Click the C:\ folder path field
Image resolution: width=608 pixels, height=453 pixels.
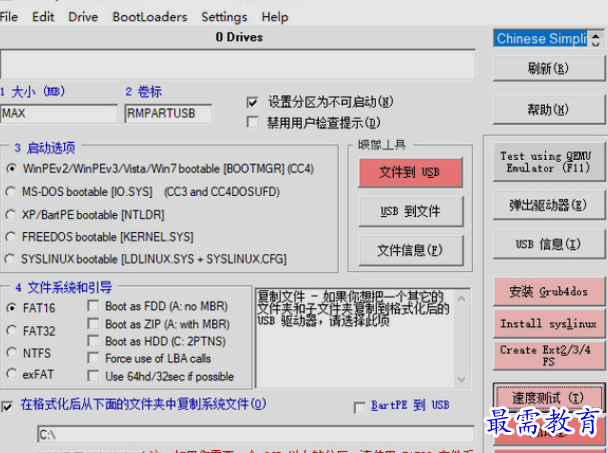[256, 434]
